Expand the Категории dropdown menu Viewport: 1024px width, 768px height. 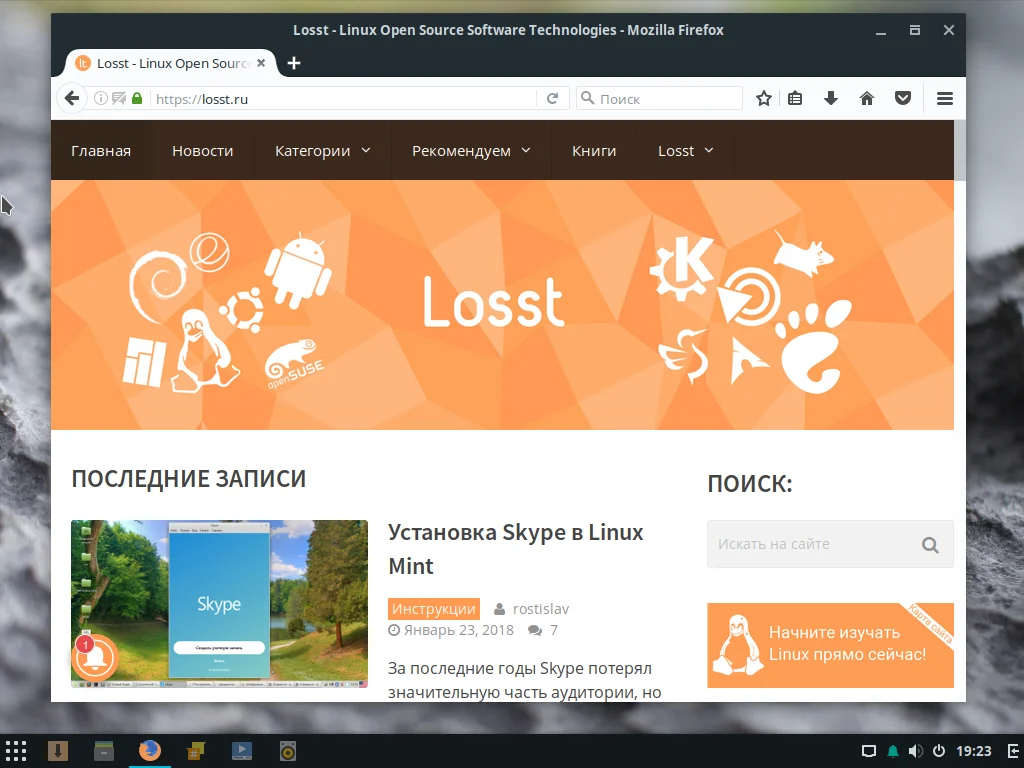coord(323,151)
